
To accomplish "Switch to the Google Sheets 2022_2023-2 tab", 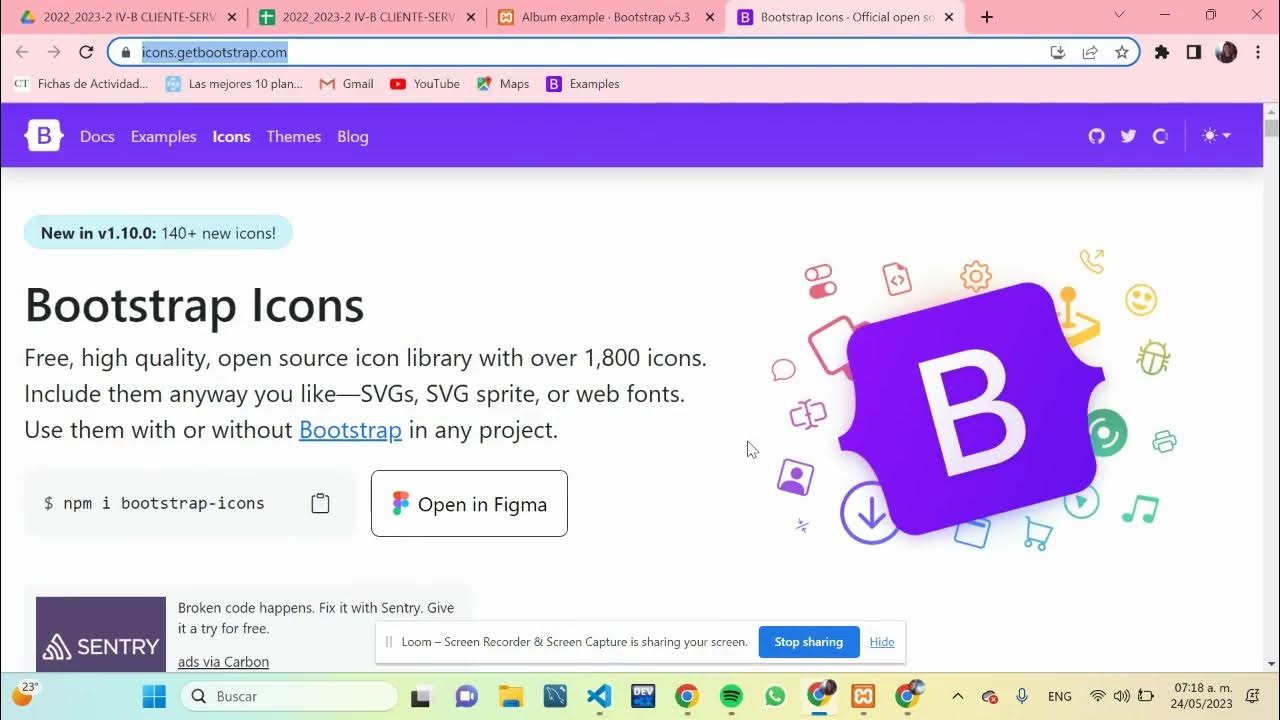I will point(365,17).
